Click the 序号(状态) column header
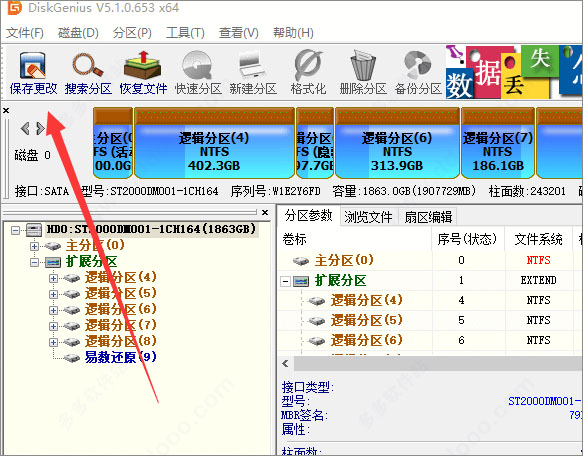 pyautogui.click(x=467, y=239)
